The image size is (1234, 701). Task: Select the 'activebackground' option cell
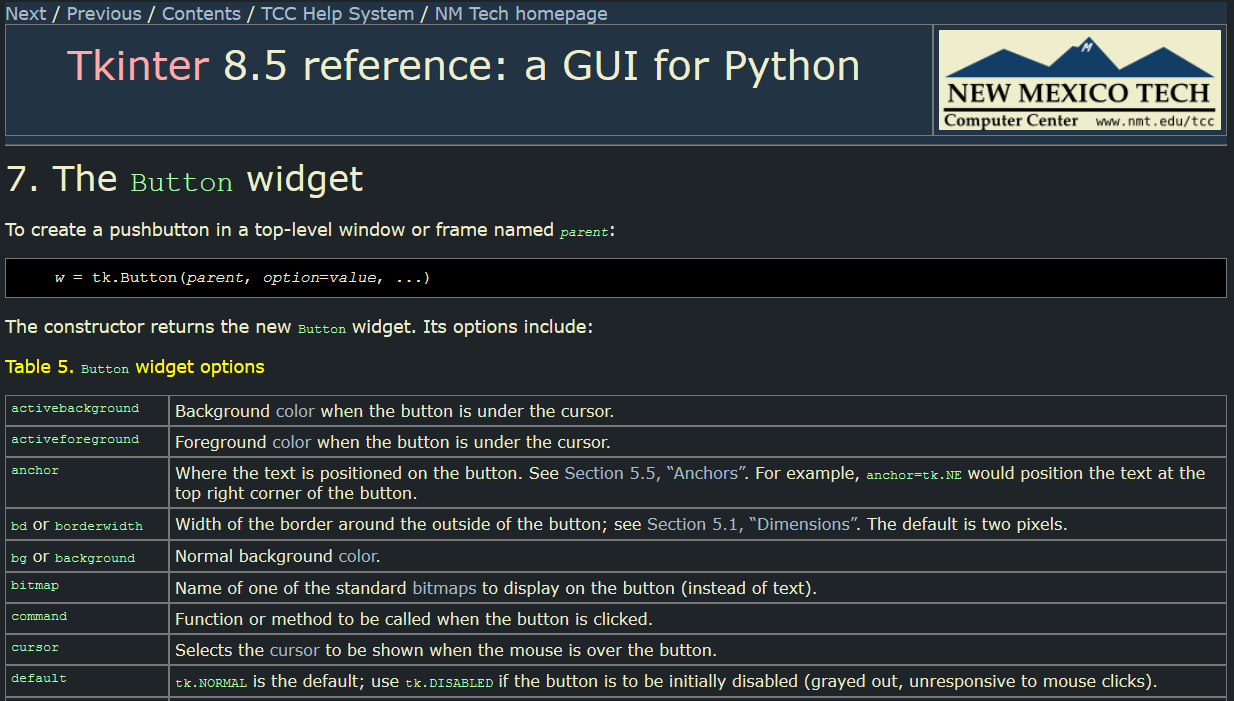tap(88, 411)
